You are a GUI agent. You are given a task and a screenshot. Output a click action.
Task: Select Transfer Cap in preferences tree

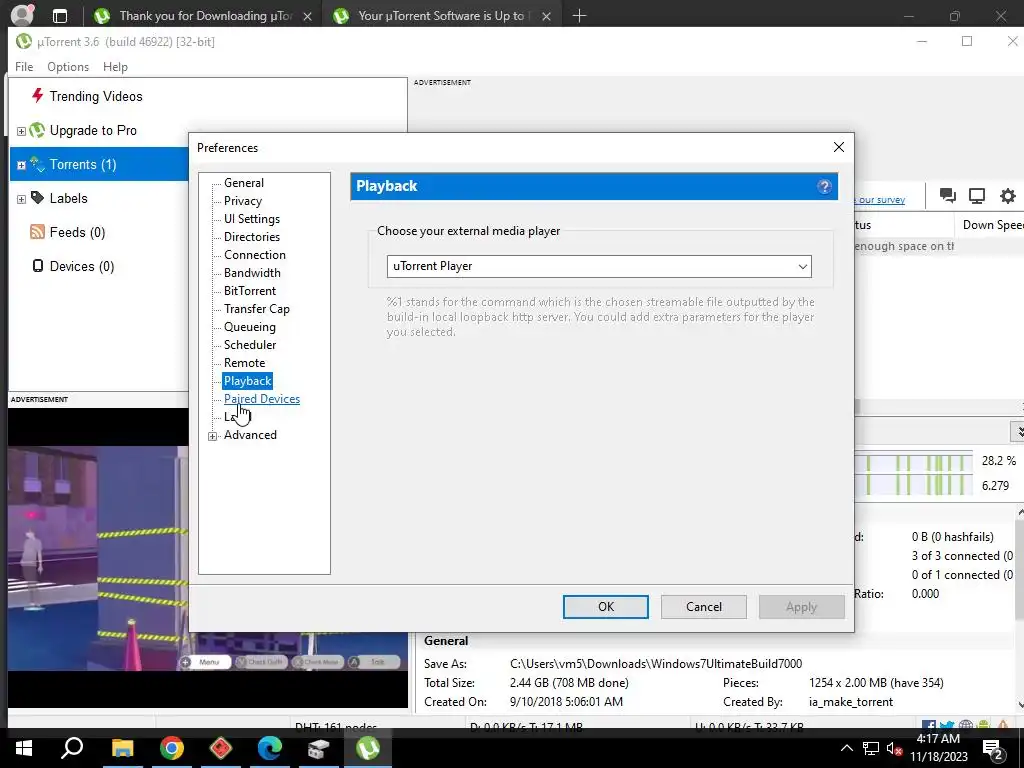pyautogui.click(x=257, y=309)
